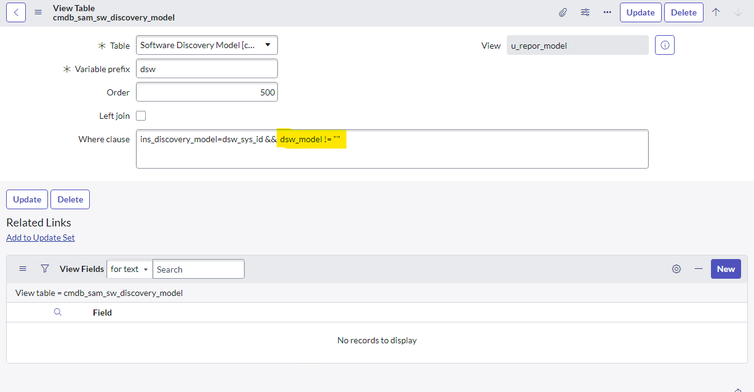Click Update button below the form
Image resolution: width=754 pixels, height=392 pixels.
click(x=27, y=200)
